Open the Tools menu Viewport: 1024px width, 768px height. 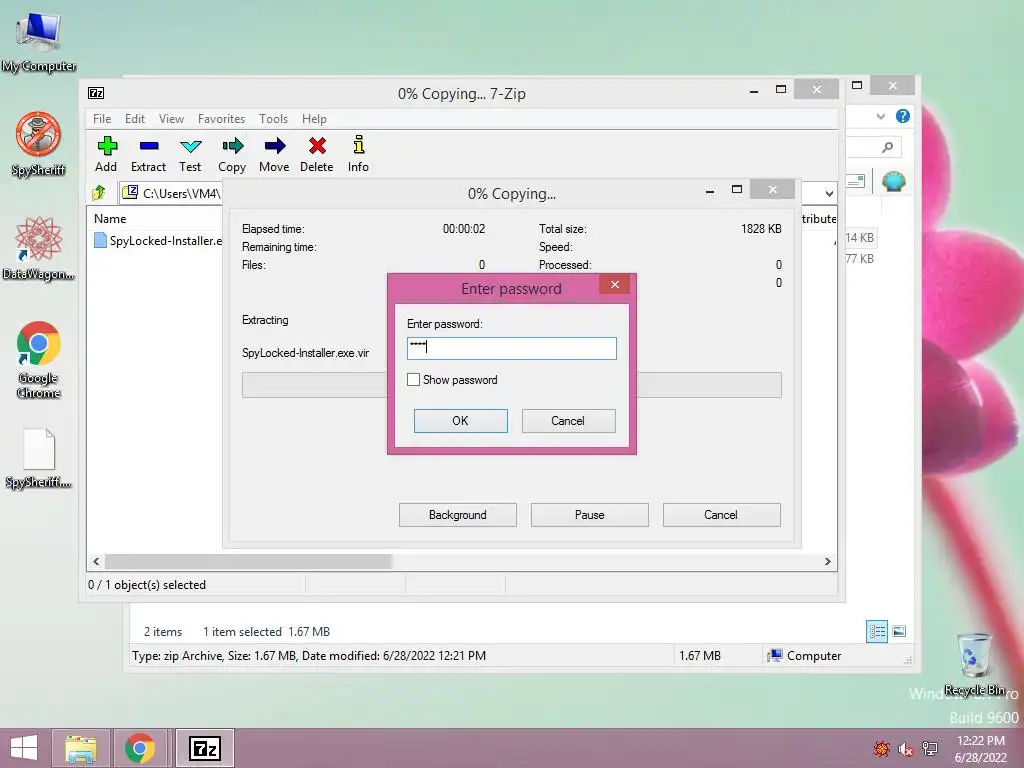point(273,119)
